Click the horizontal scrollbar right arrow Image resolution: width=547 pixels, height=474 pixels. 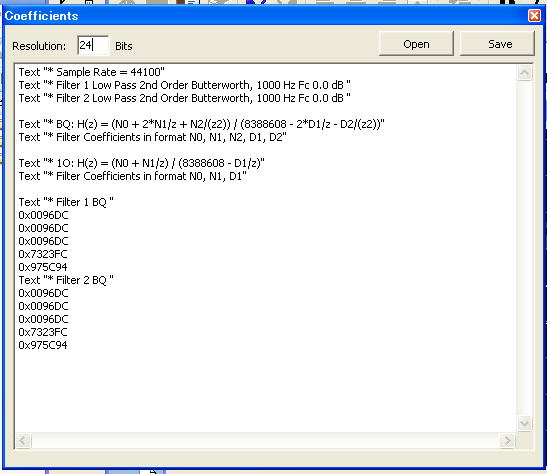507,440
